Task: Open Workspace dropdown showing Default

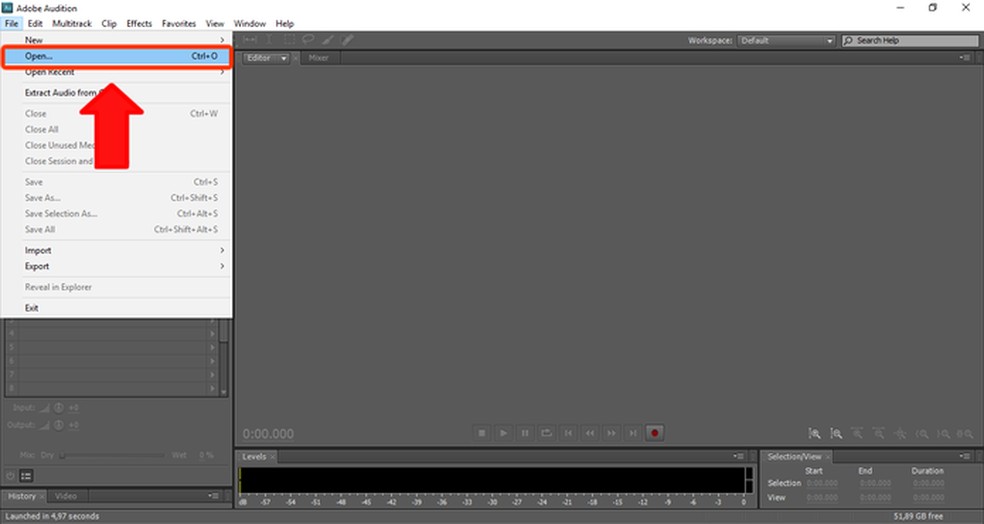Action: [787, 40]
